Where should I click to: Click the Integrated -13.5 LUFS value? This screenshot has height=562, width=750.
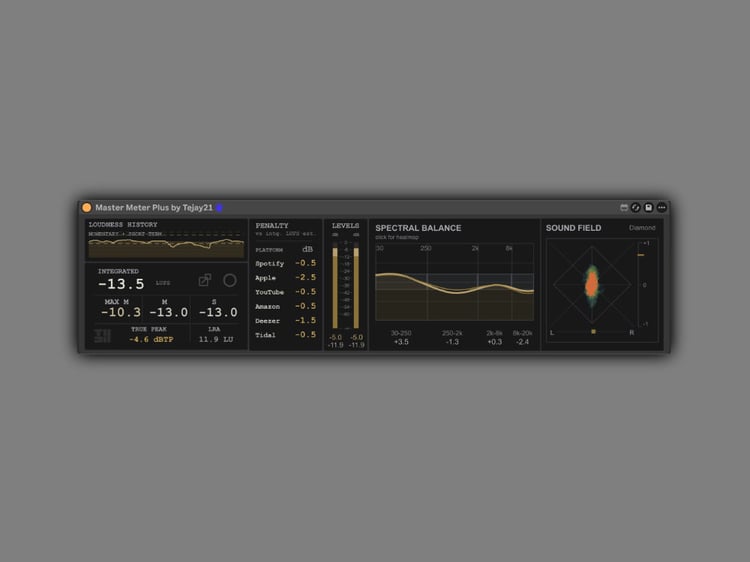[x=121, y=284]
